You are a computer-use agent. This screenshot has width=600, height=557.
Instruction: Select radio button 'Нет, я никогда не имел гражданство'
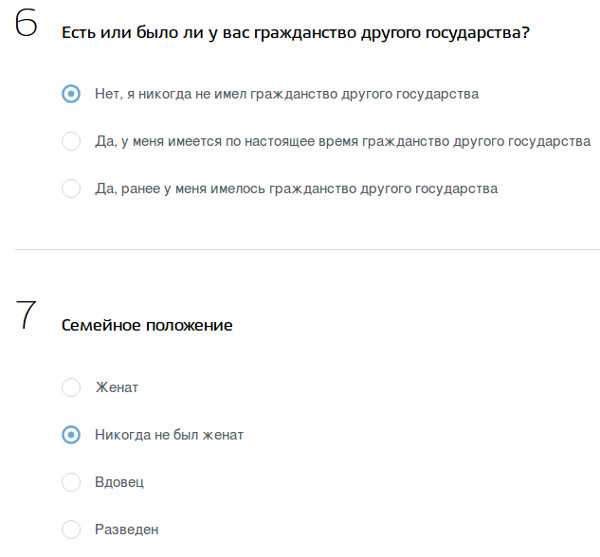click(71, 94)
